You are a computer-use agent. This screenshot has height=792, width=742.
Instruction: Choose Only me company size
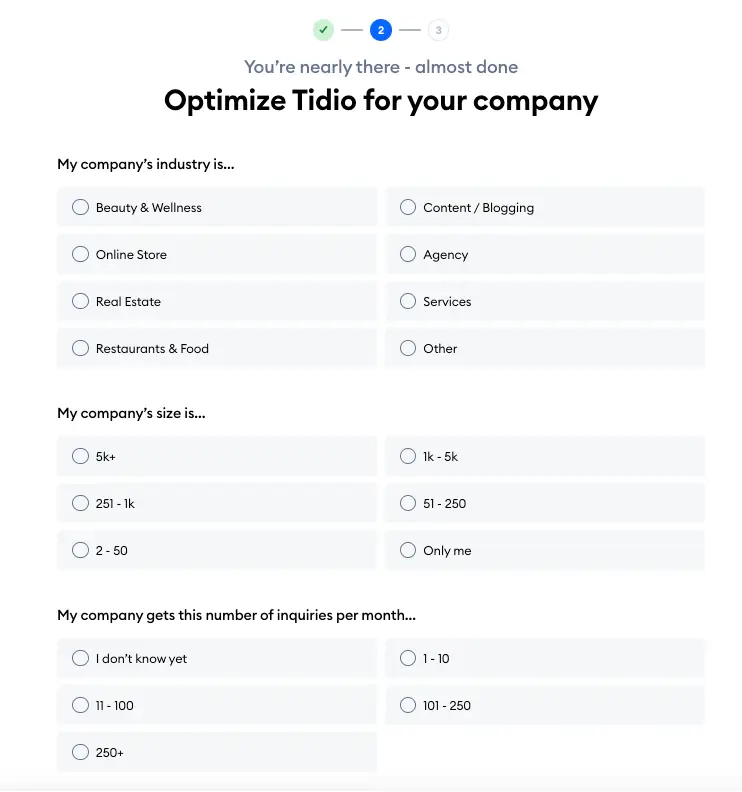545,550
